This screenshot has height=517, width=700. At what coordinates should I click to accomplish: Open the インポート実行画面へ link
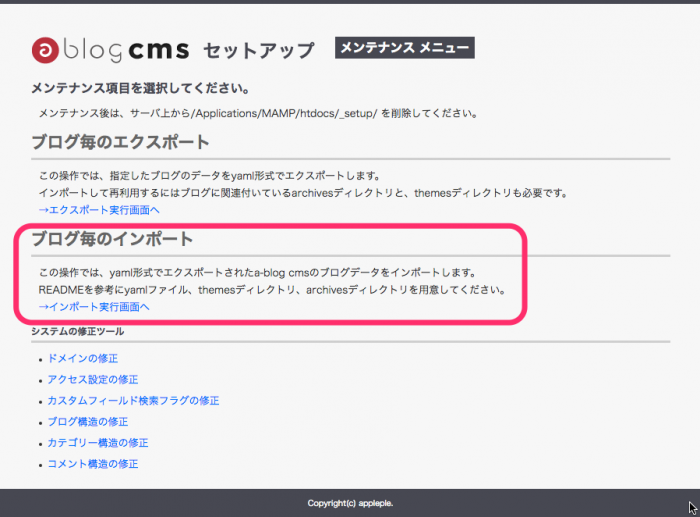coord(94,307)
